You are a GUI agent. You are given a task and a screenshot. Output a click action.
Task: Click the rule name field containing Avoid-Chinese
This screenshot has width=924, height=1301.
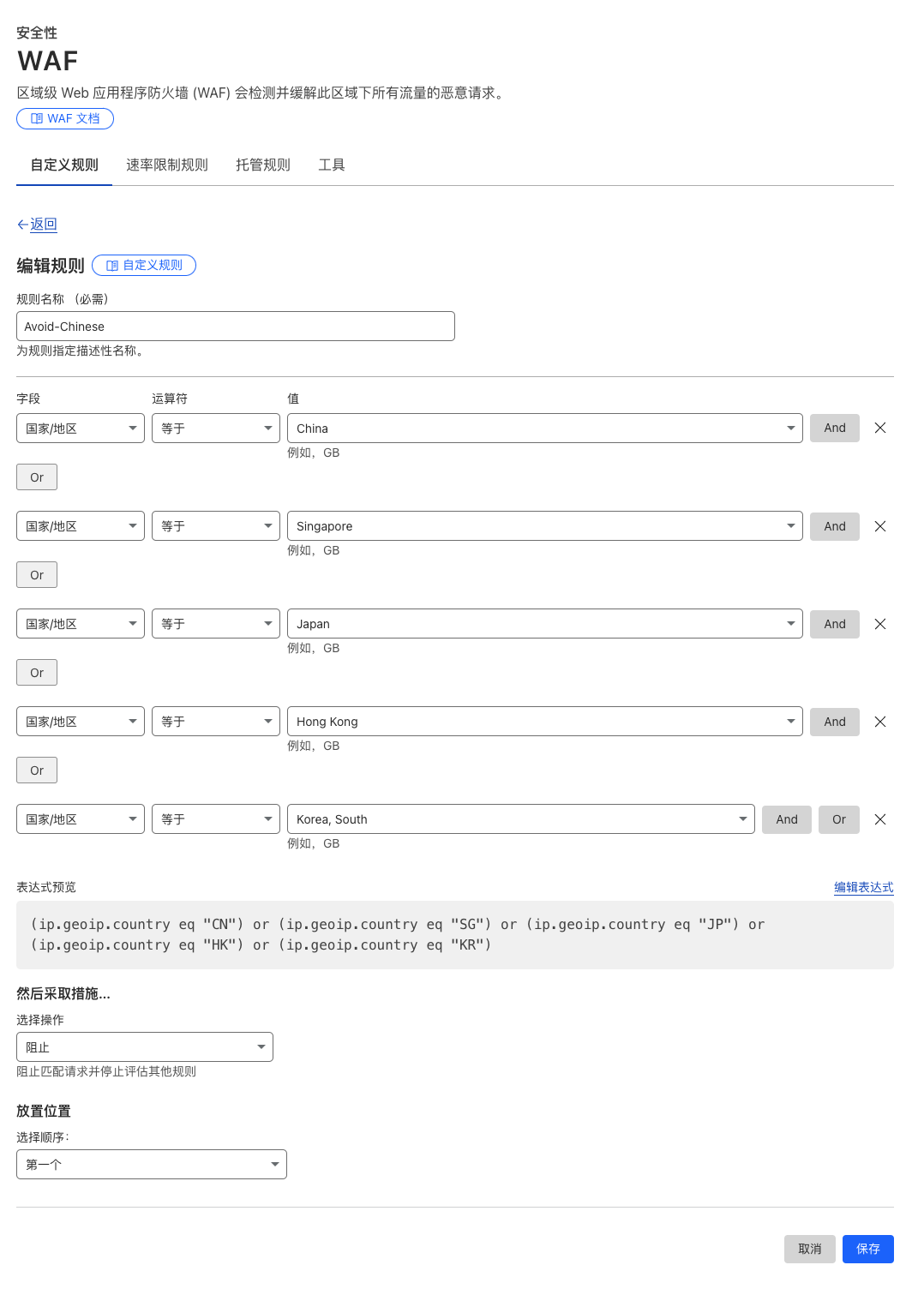click(x=235, y=326)
